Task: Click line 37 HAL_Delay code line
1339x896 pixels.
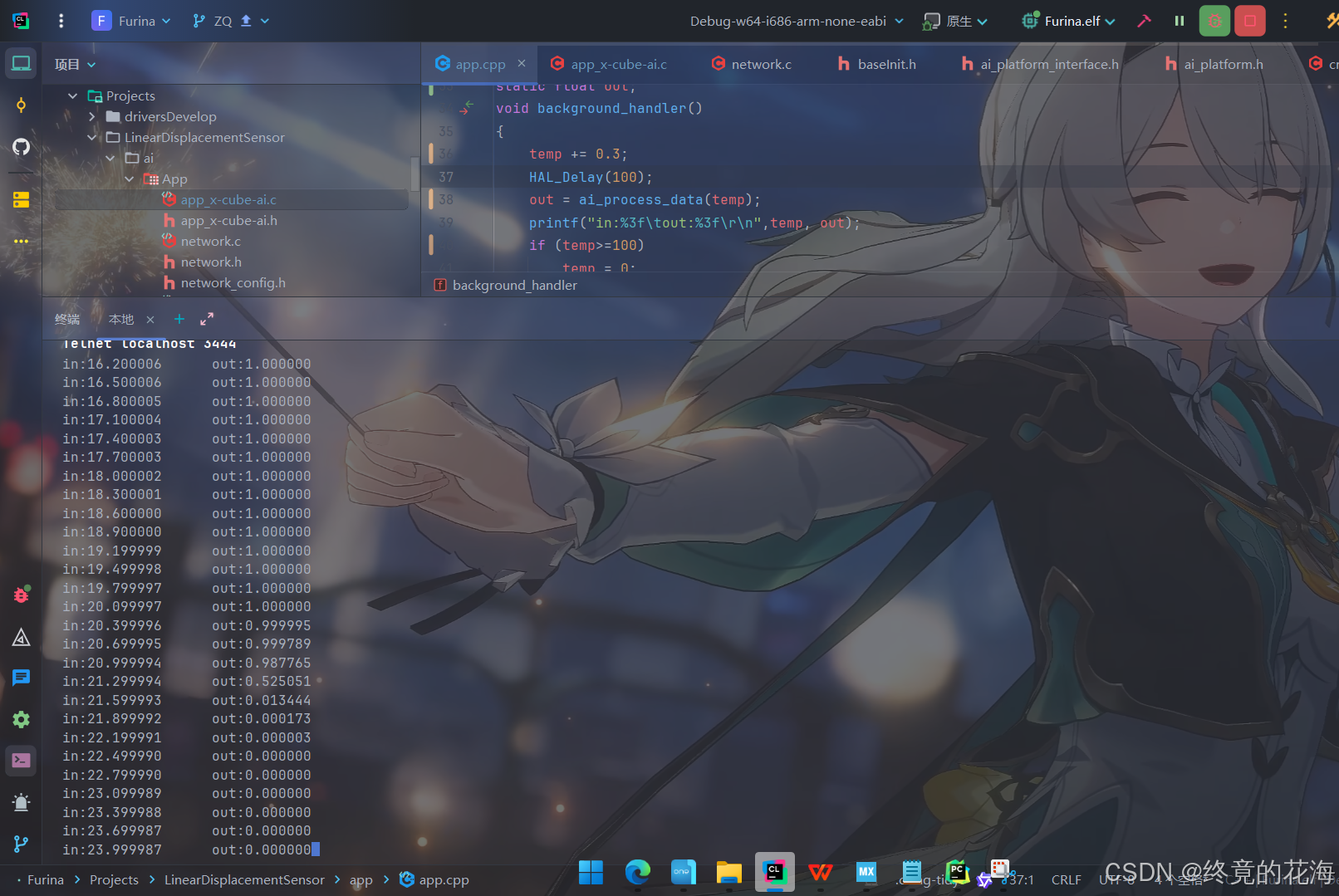Action: click(591, 177)
